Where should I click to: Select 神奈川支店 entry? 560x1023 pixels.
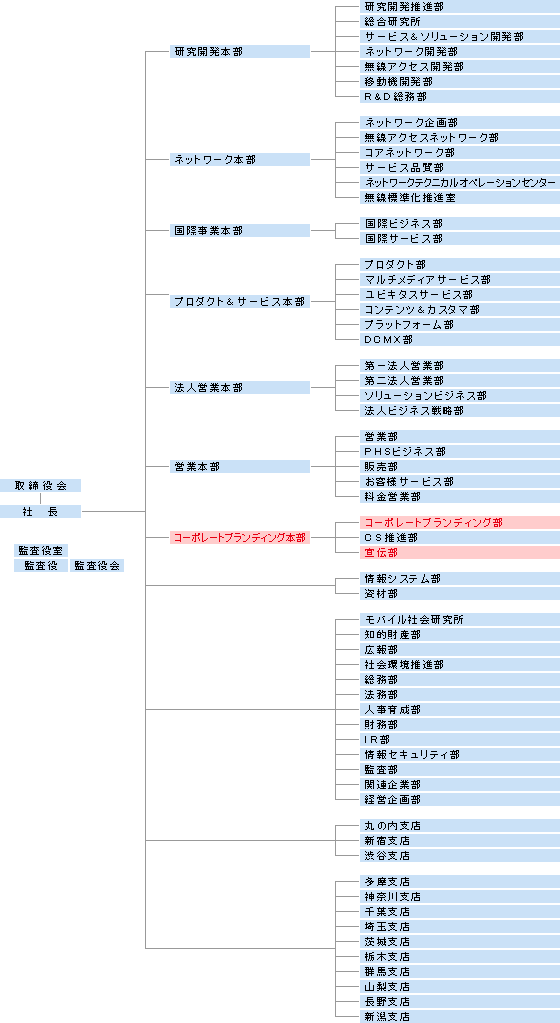coord(460,898)
